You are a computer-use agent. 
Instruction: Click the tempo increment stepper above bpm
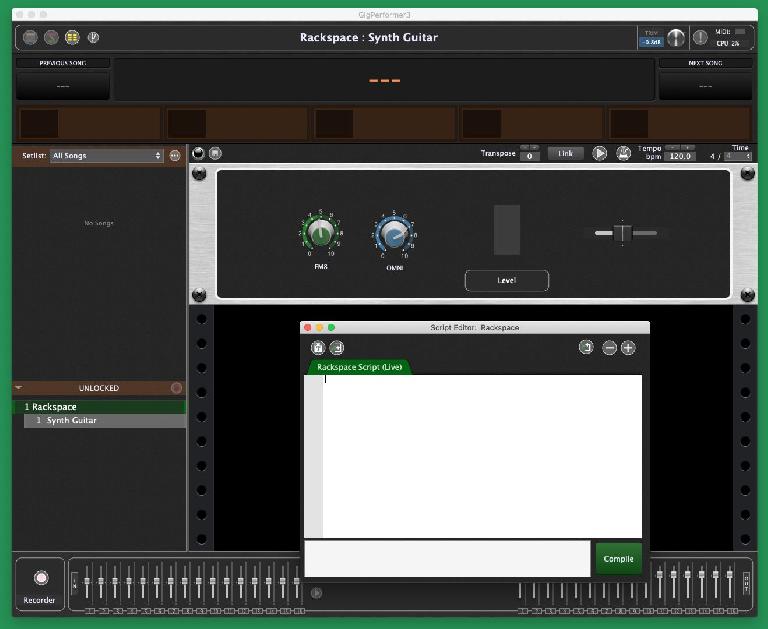(688, 147)
